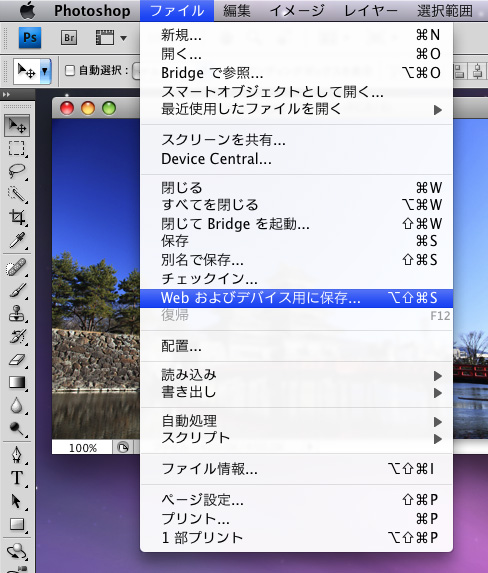Choose 1 部プリント menu item

pyautogui.click(x=296, y=538)
